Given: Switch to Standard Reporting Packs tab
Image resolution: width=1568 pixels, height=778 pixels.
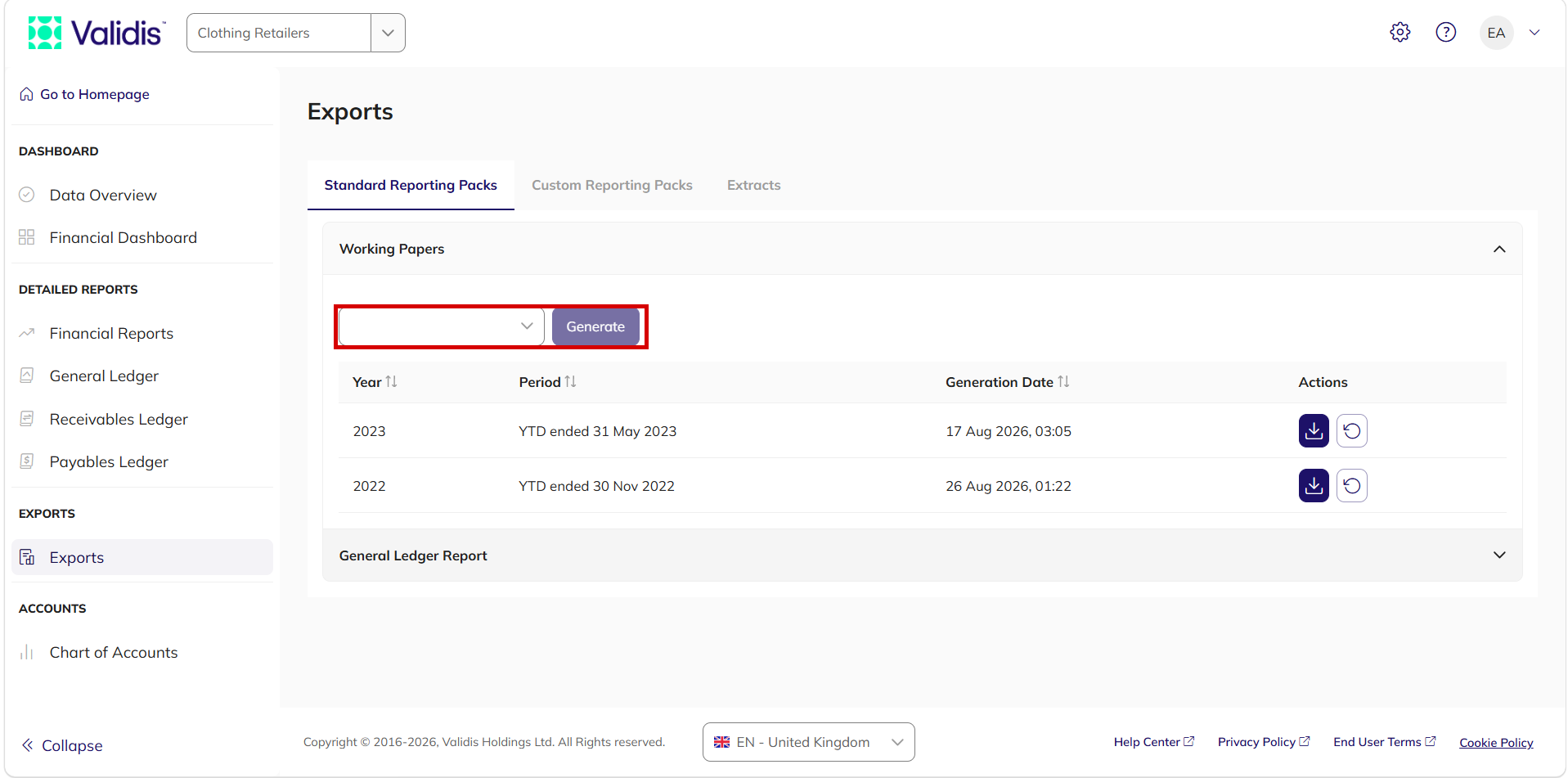Looking at the screenshot, I should pos(411,185).
